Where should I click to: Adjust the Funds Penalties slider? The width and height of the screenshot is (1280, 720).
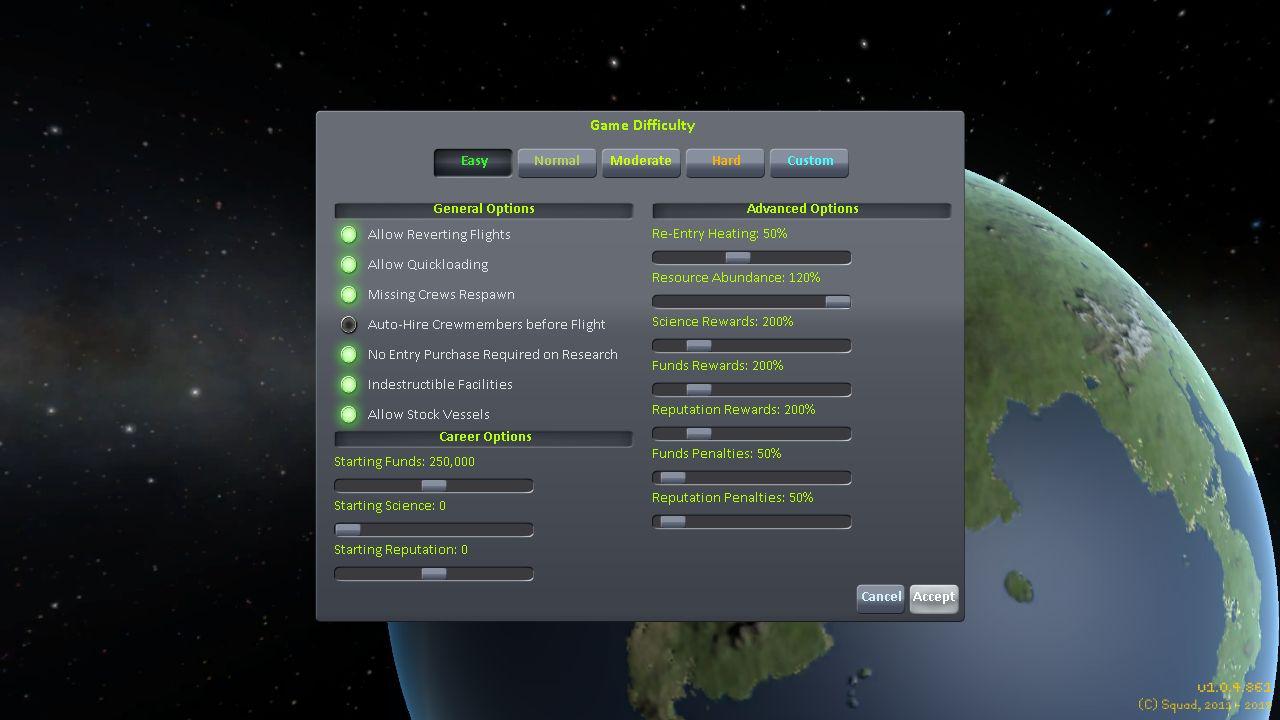752,477
